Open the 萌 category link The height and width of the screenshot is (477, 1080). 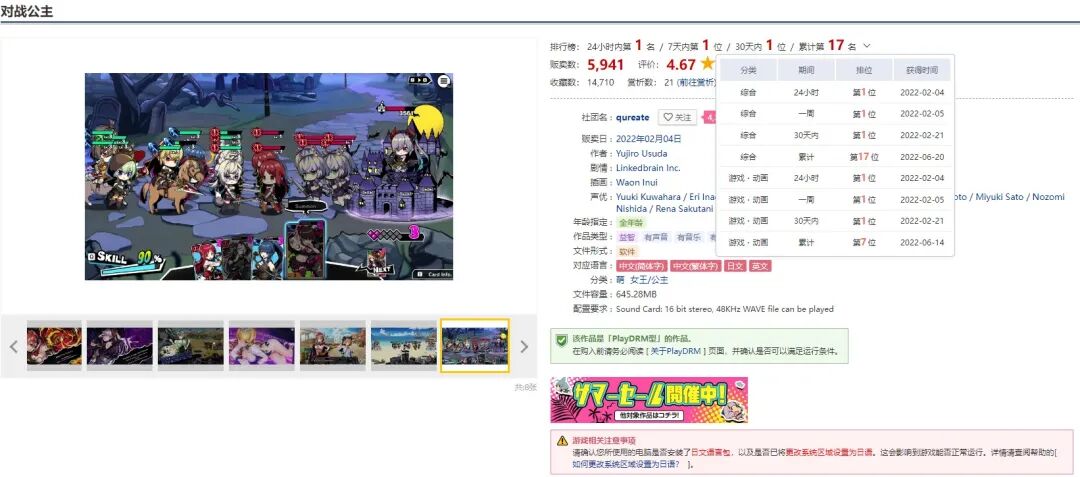coord(621,281)
